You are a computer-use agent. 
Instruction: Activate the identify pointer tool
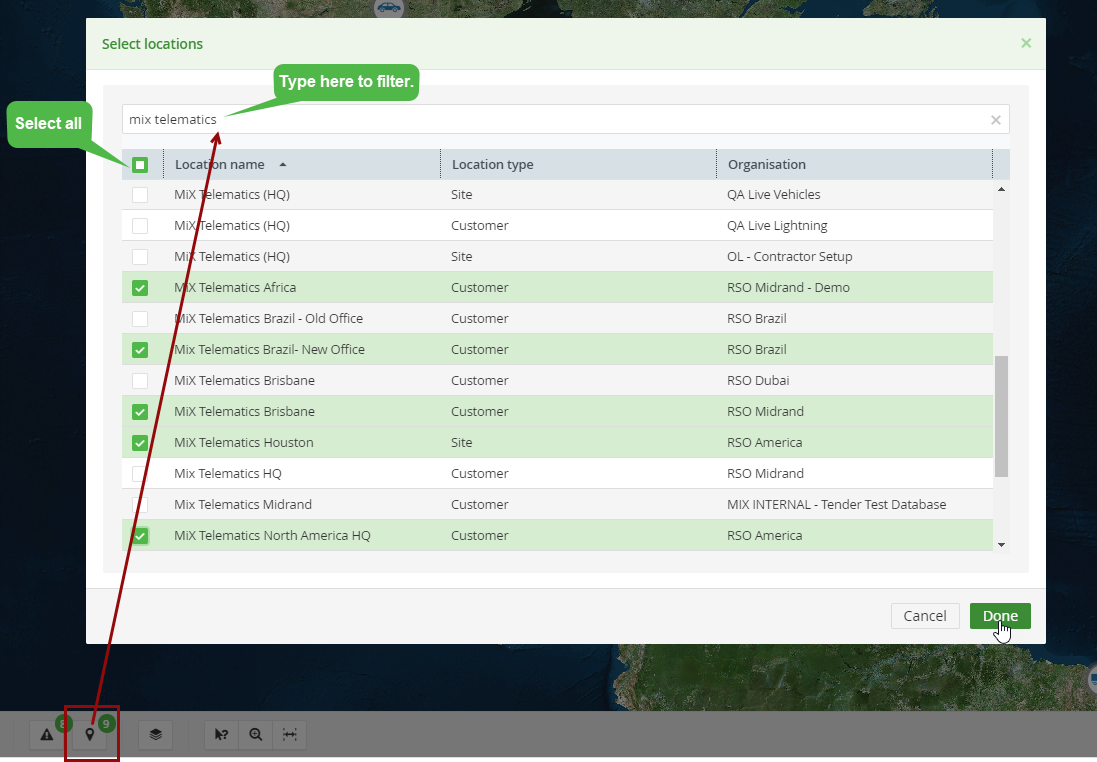pos(221,734)
